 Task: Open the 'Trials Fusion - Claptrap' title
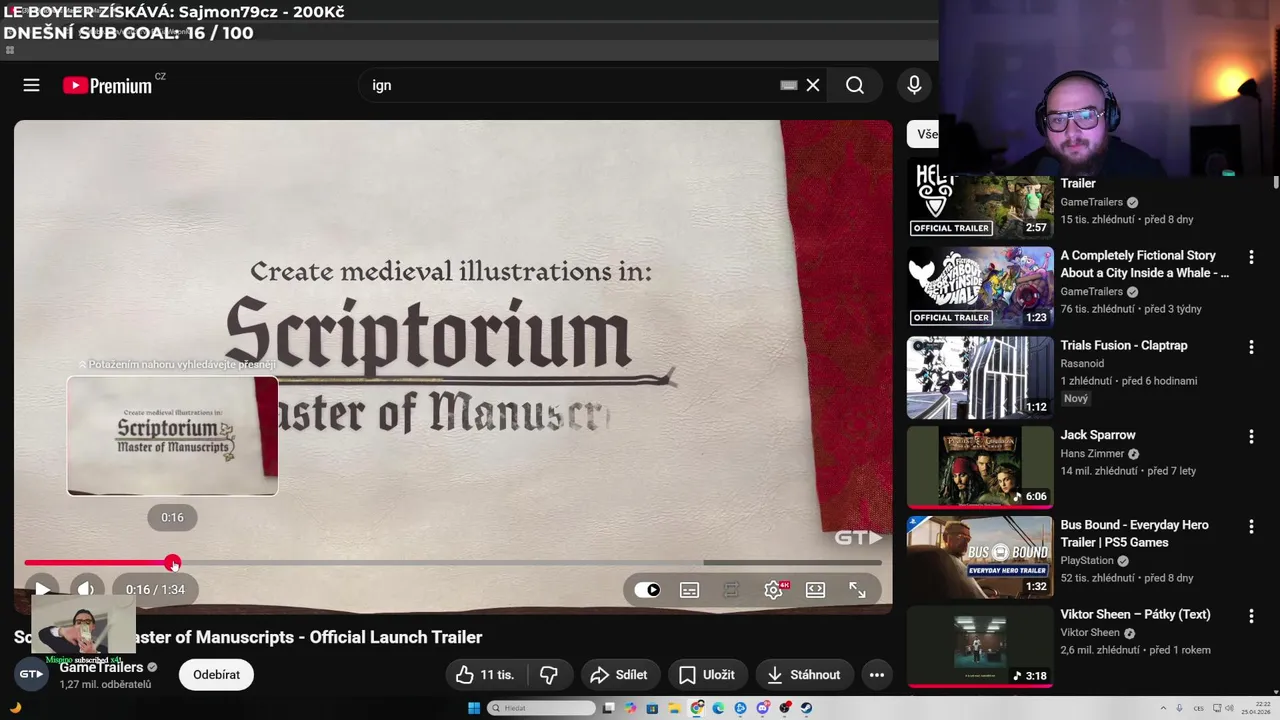coord(1124,345)
